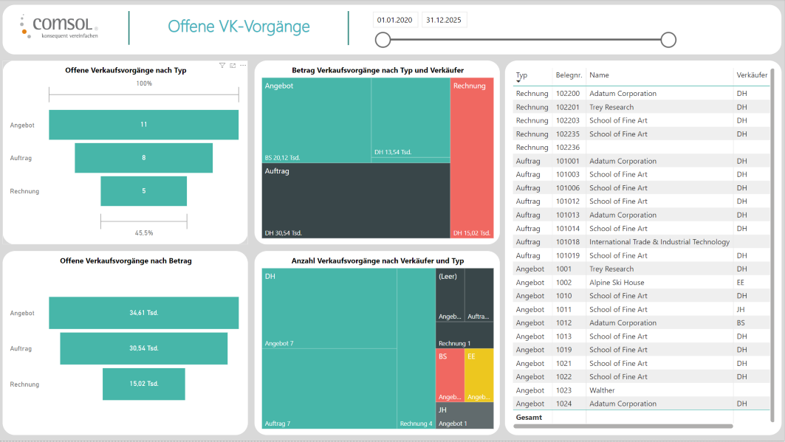Select Trey Research in row 102201
Image resolution: width=785 pixels, height=442 pixels.
click(611, 107)
